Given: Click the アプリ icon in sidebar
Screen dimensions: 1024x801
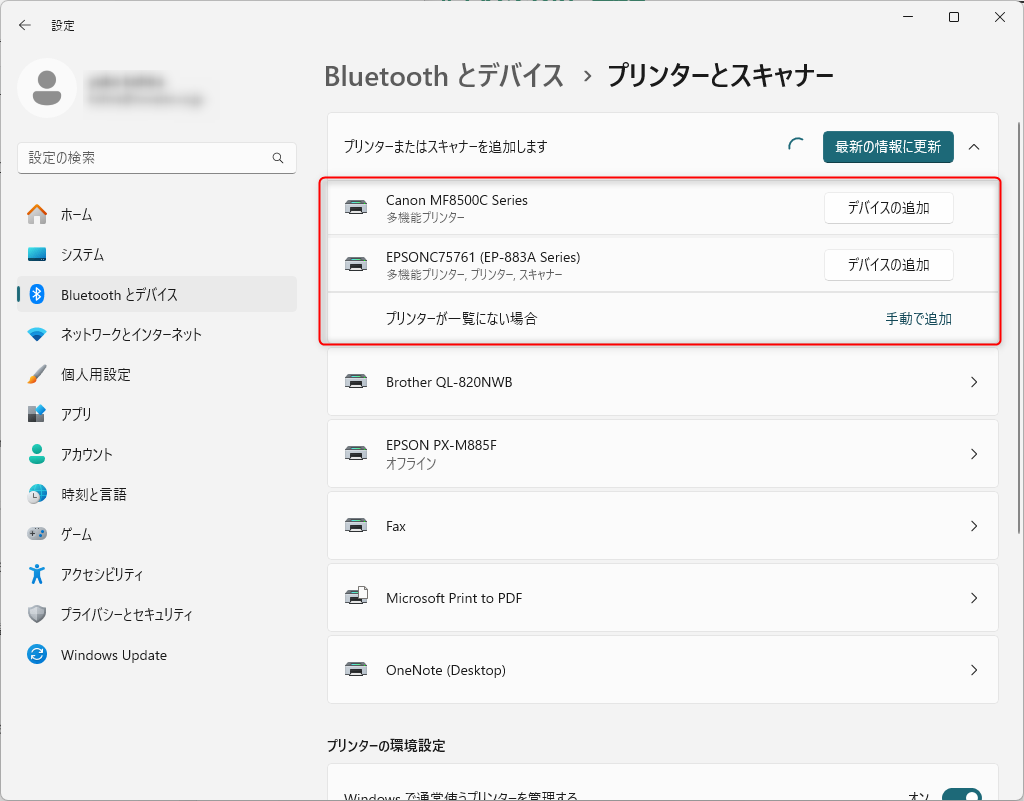Looking at the screenshot, I should [37, 414].
